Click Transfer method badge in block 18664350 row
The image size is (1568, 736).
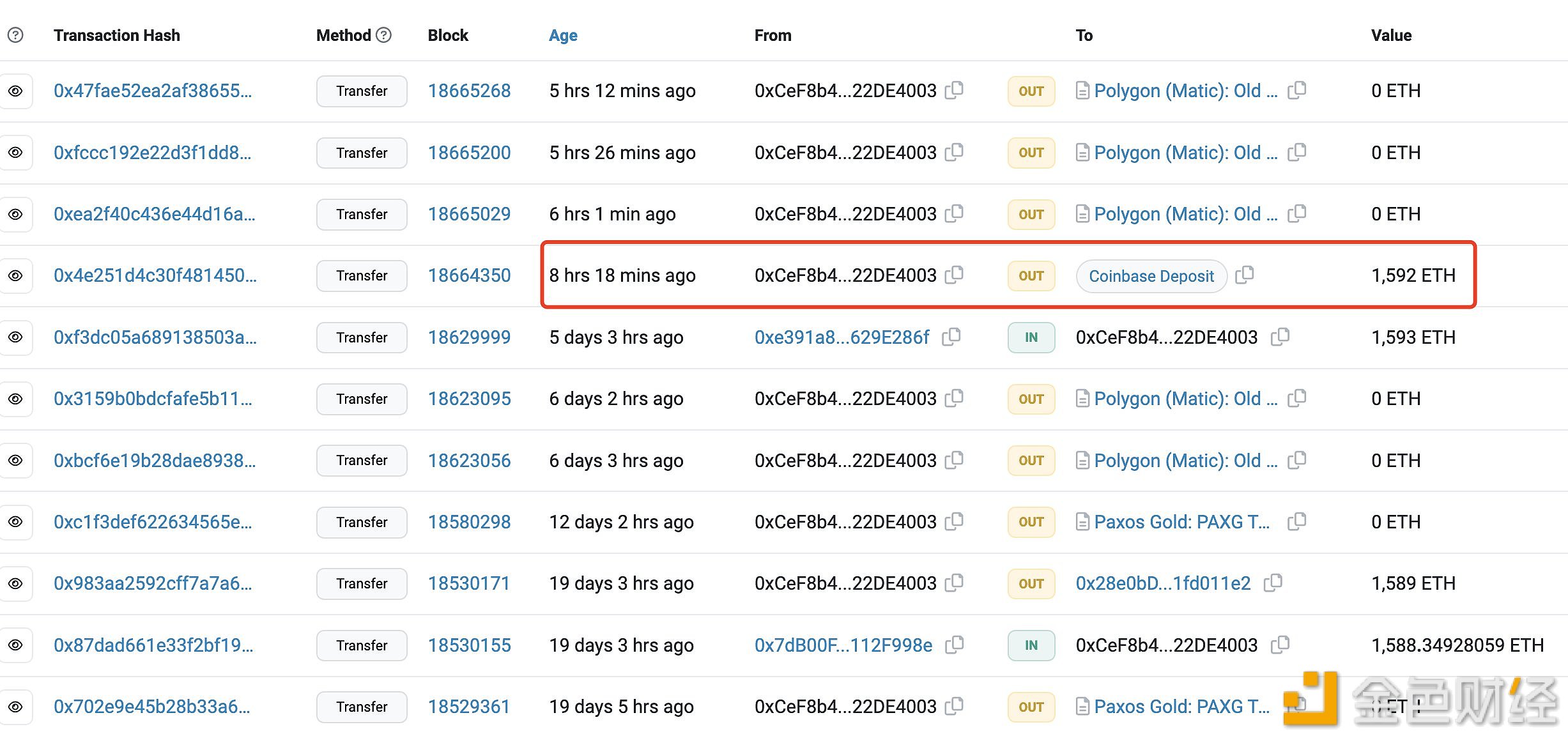(x=362, y=276)
